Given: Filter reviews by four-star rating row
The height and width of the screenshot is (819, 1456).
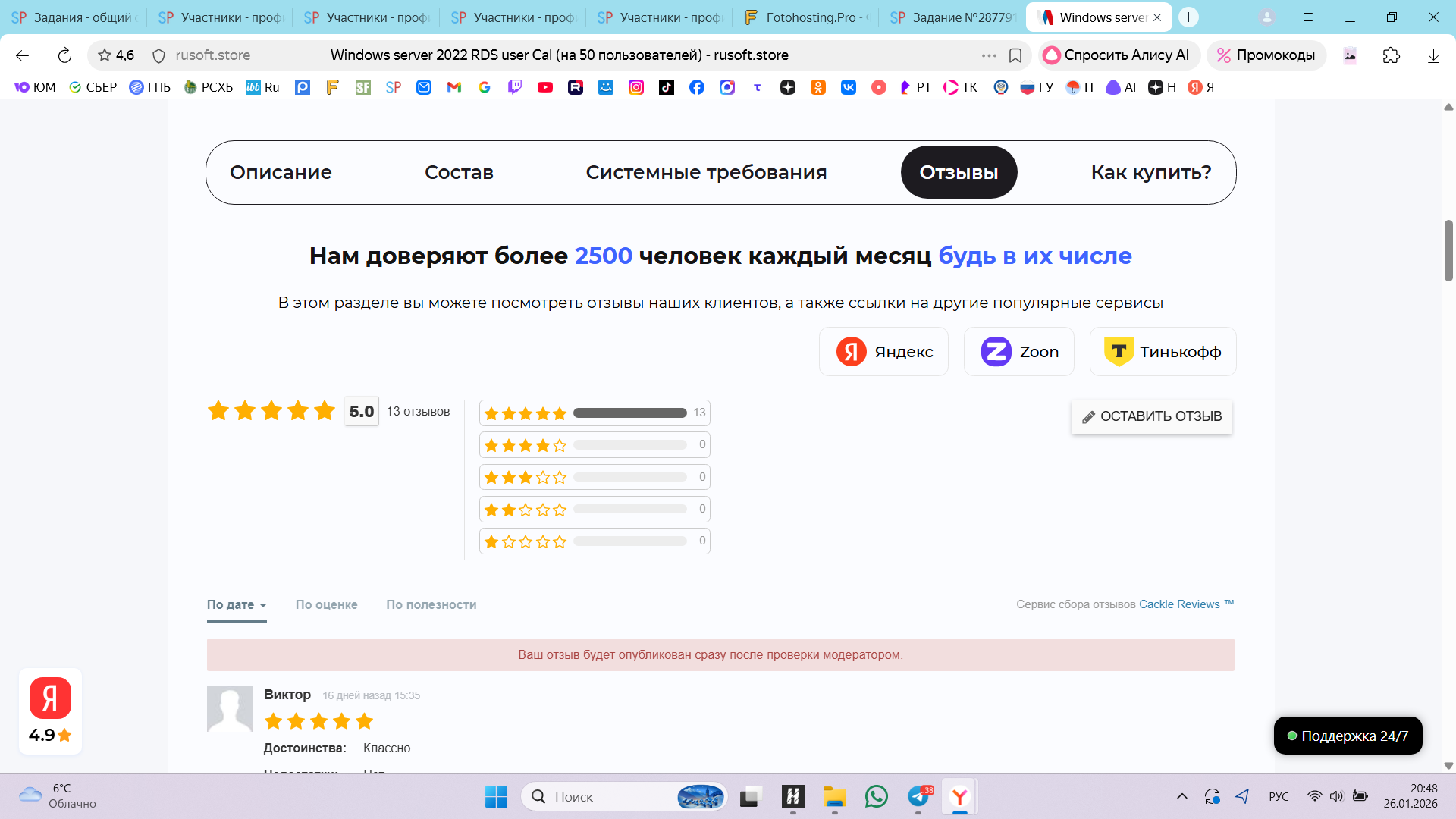Looking at the screenshot, I should pos(595,445).
